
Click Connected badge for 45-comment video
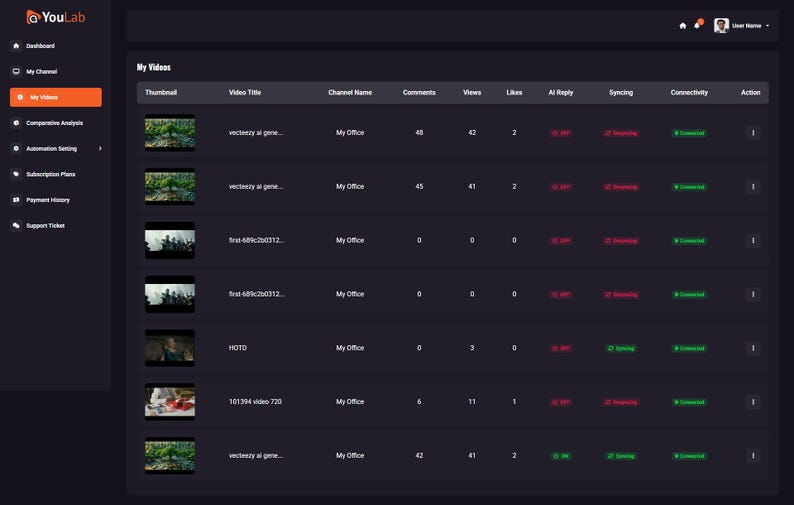tap(689, 187)
